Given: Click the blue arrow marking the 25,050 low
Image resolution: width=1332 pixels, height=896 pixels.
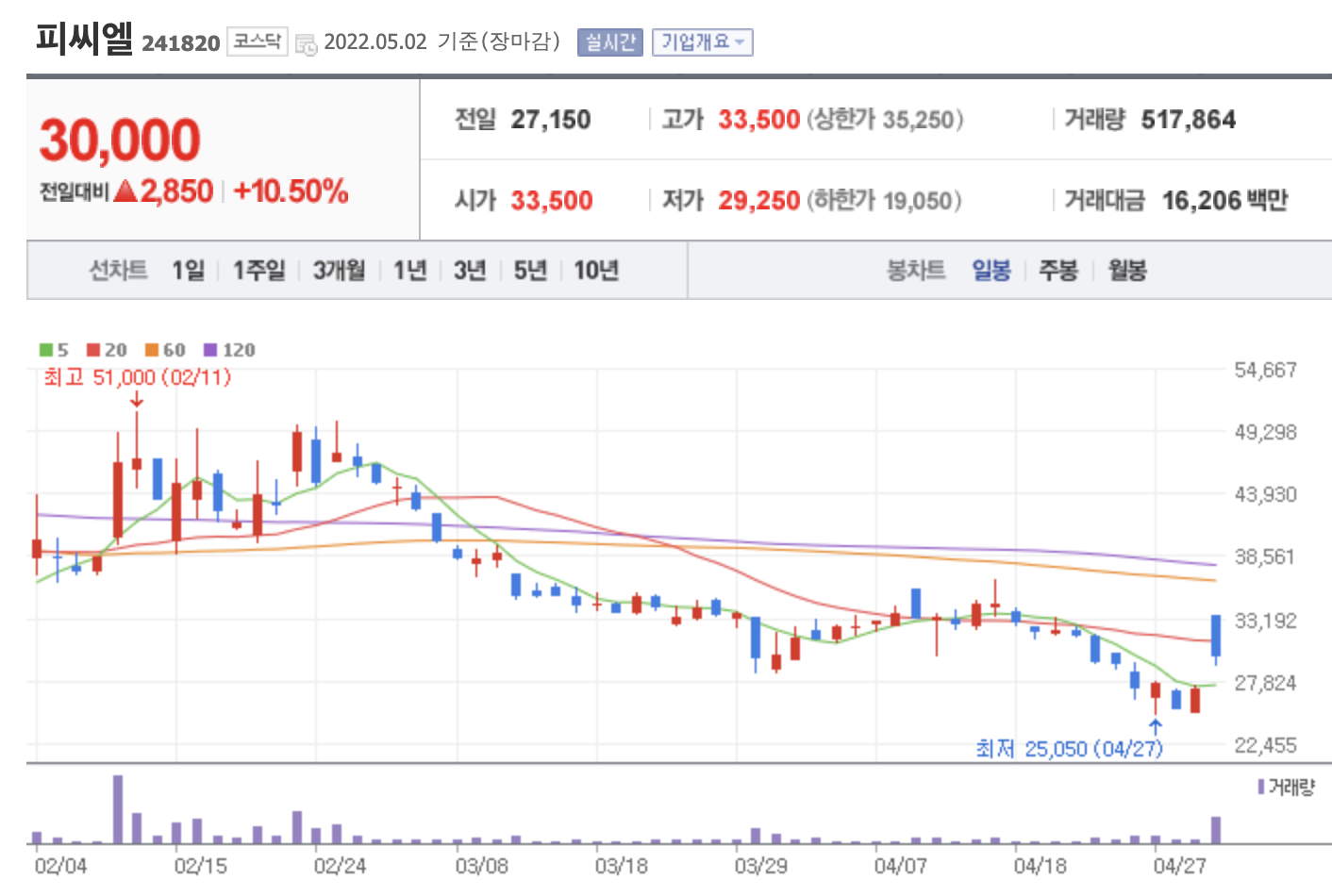Looking at the screenshot, I should pos(1156,726).
